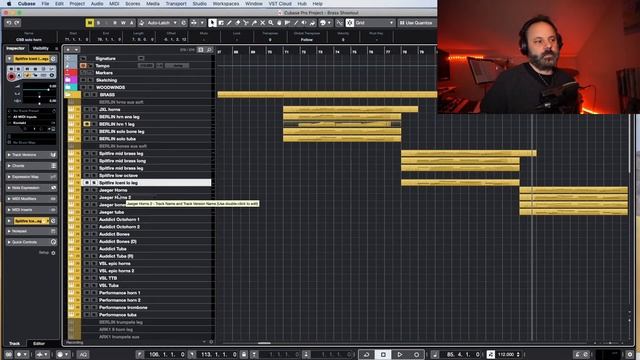Open the color palette dropdown arrow
This screenshot has height=360, width=640.
(x=329, y=23)
